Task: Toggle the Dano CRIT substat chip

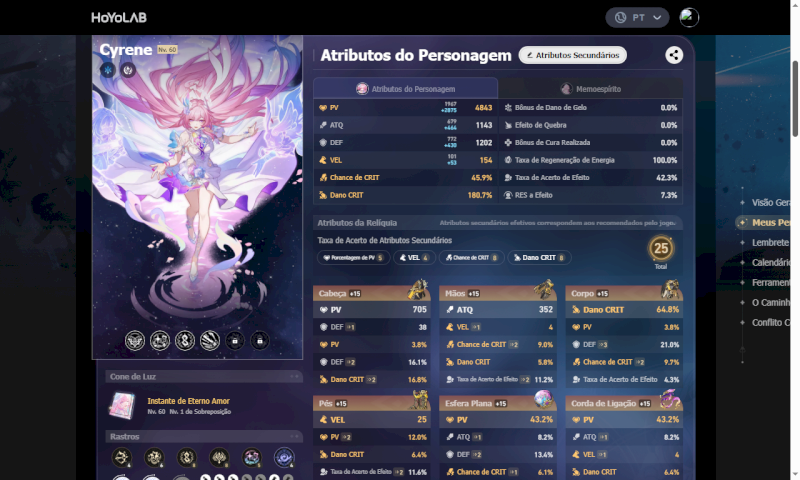Action: pyautogui.click(x=539, y=258)
